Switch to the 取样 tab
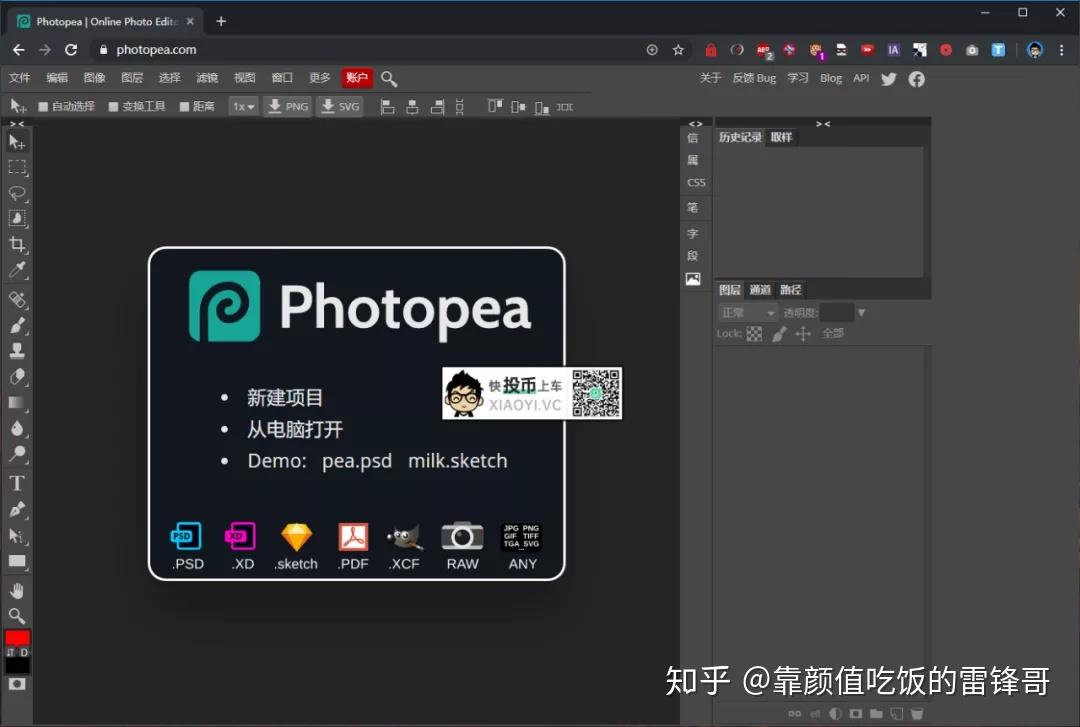Viewport: 1080px width, 727px height. tap(781, 137)
